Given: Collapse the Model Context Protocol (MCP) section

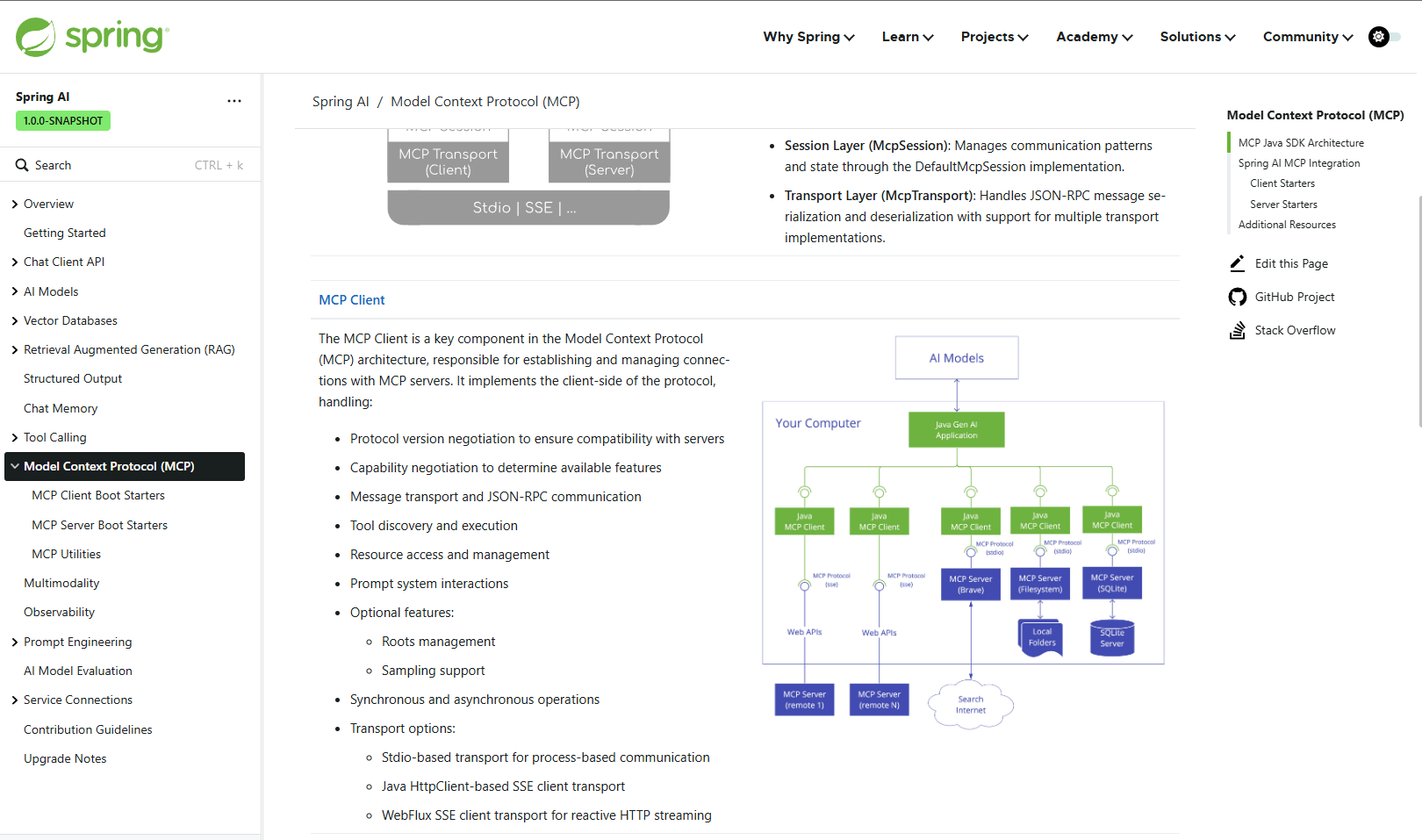Looking at the screenshot, I should coord(15,466).
